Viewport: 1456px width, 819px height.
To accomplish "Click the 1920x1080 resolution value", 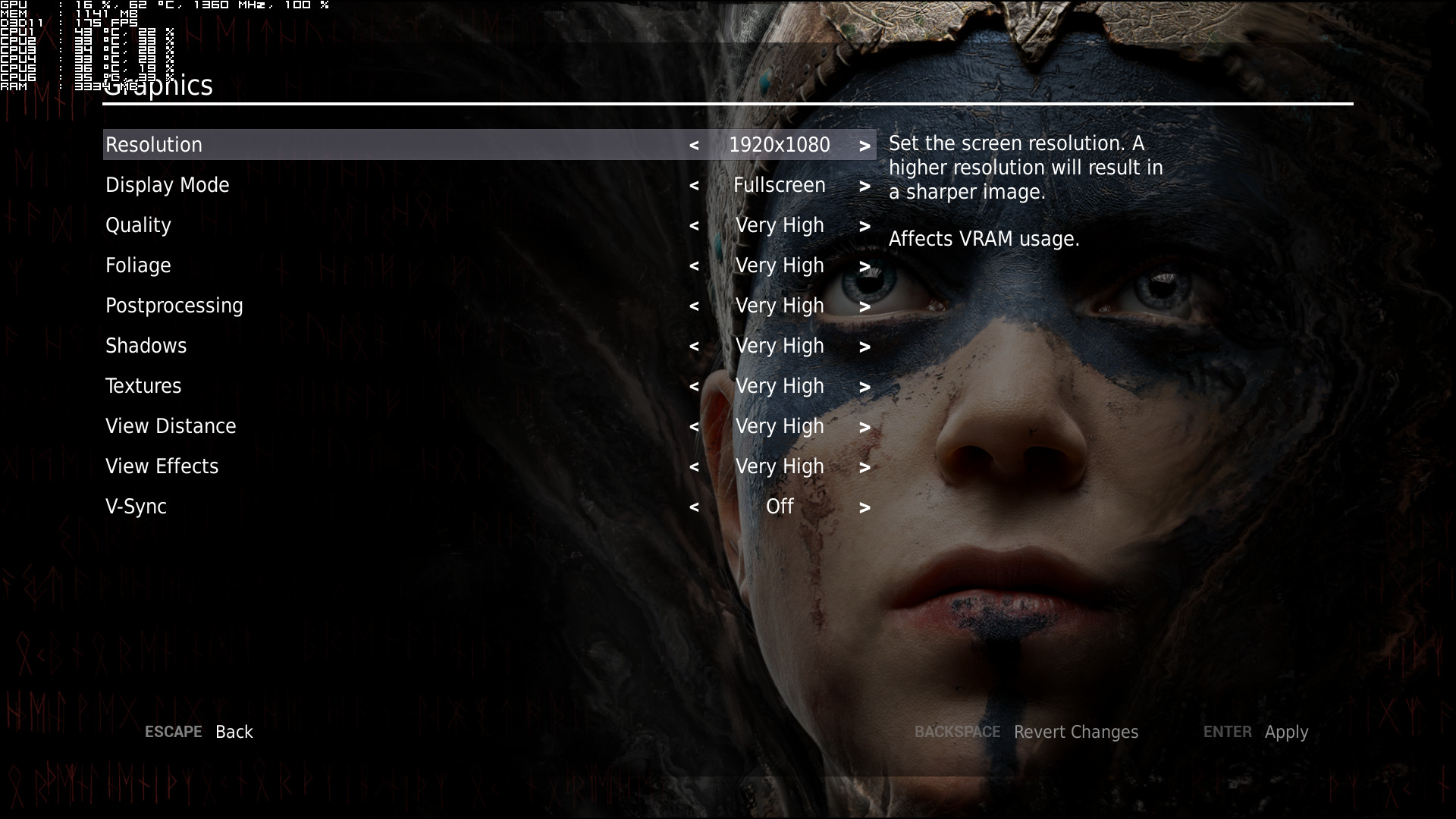I will (780, 145).
